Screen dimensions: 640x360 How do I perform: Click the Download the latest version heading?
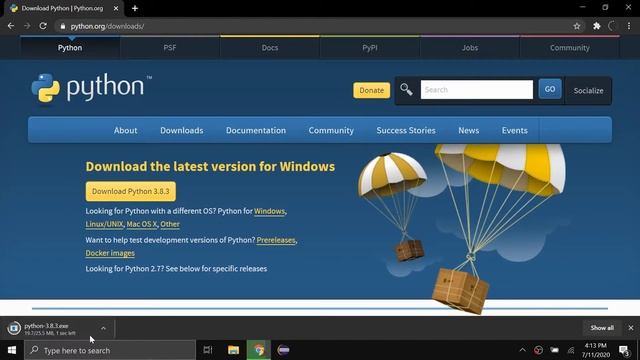[x=210, y=167]
